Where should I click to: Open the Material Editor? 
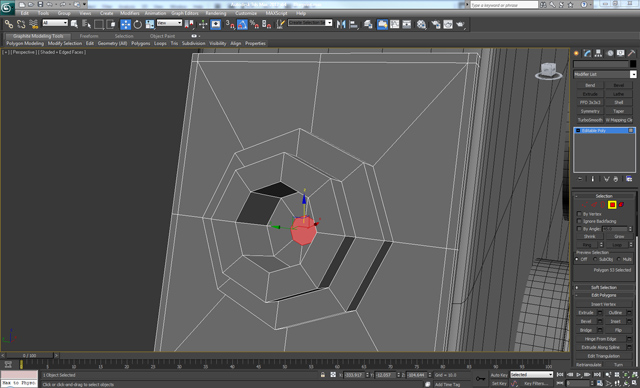[422, 24]
